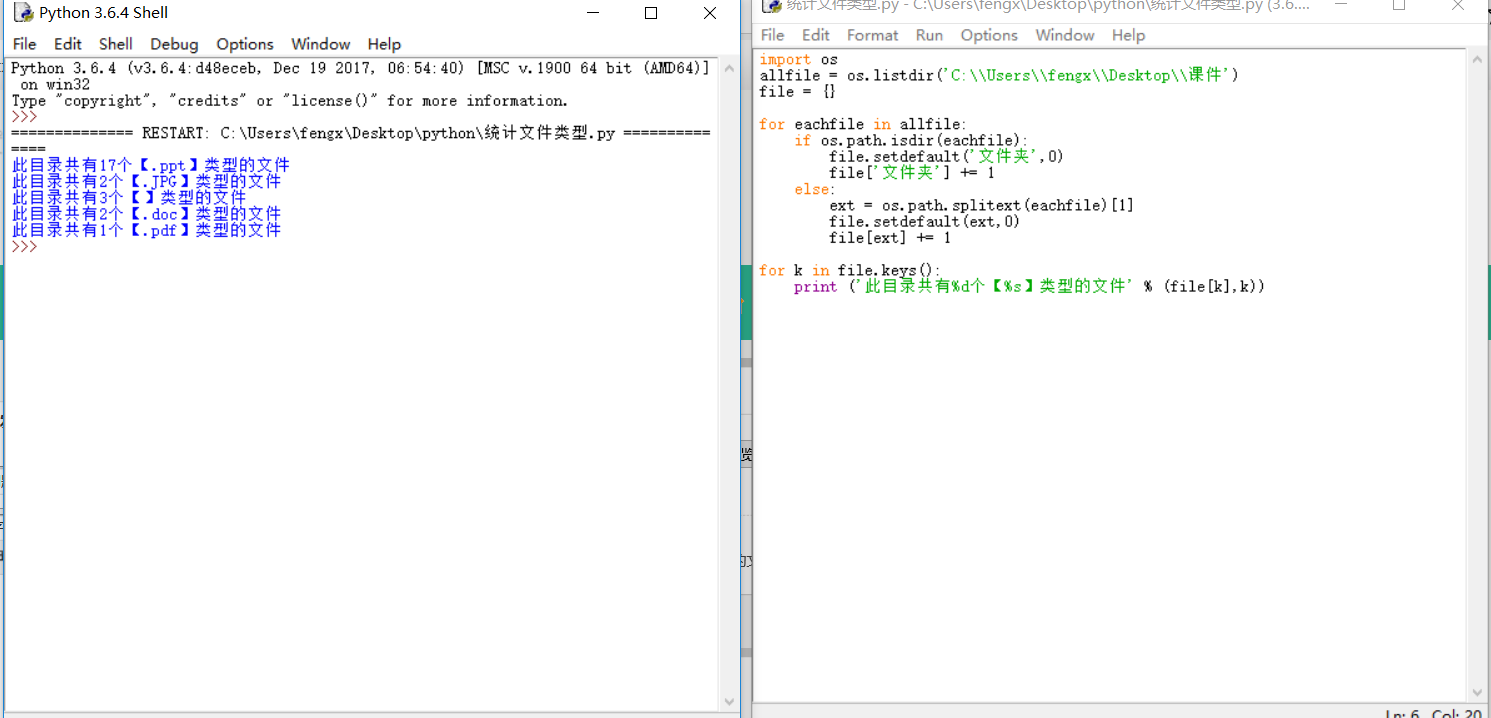
Task: Click the Shell scrollbar's up arrow
Action: [x=729, y=68]
